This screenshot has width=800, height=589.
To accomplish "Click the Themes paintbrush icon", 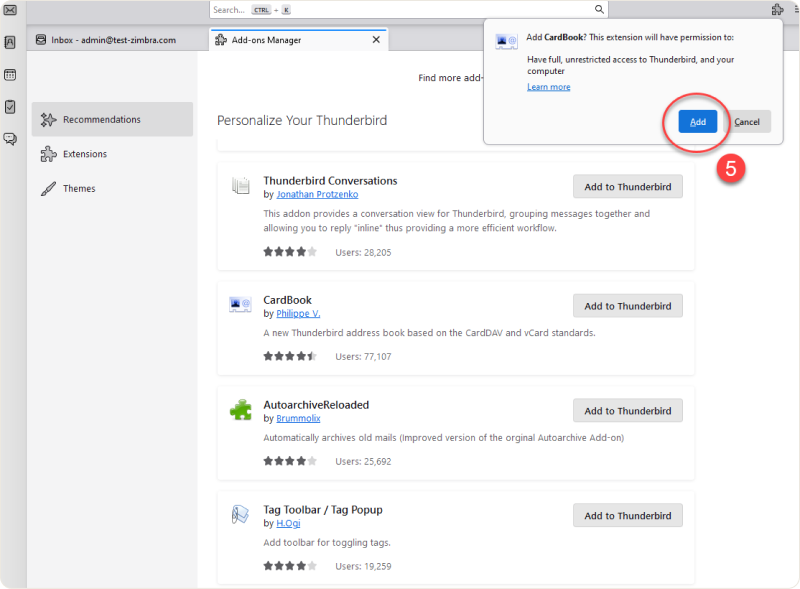I will coord(48,188).
